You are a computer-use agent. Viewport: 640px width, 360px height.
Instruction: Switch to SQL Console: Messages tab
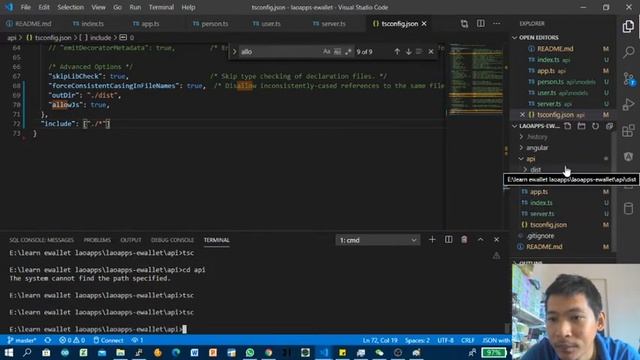(42, 240)
